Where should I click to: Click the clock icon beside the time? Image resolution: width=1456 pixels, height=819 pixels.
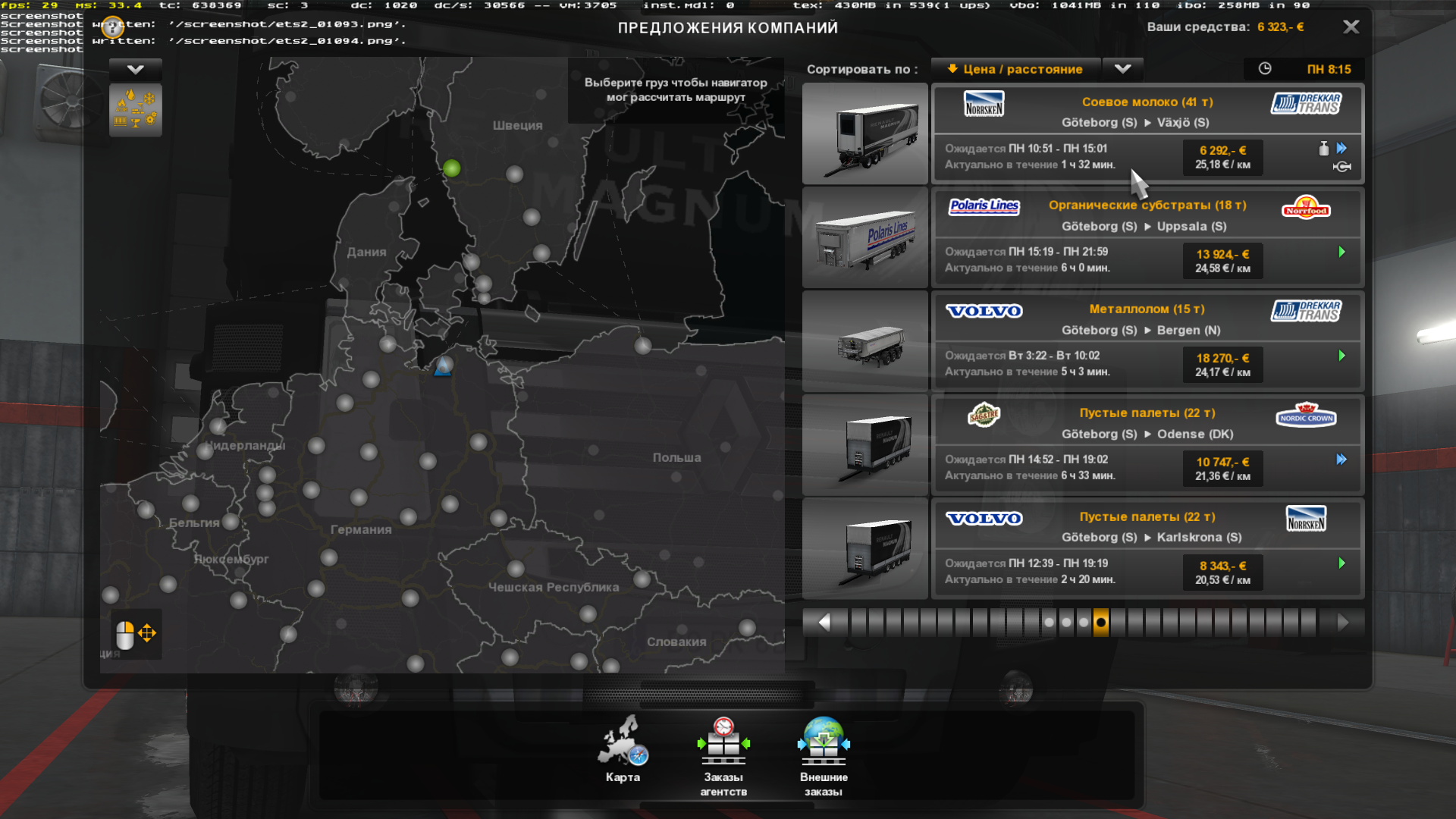click(1265, 68)
